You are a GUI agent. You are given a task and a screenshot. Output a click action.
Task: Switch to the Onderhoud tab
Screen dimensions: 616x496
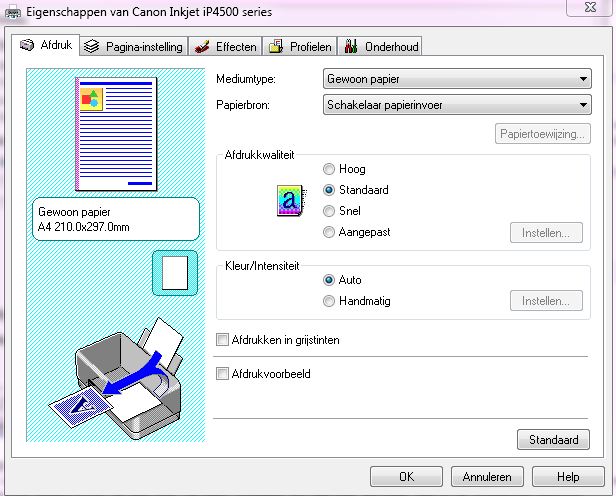pos(380,46)
